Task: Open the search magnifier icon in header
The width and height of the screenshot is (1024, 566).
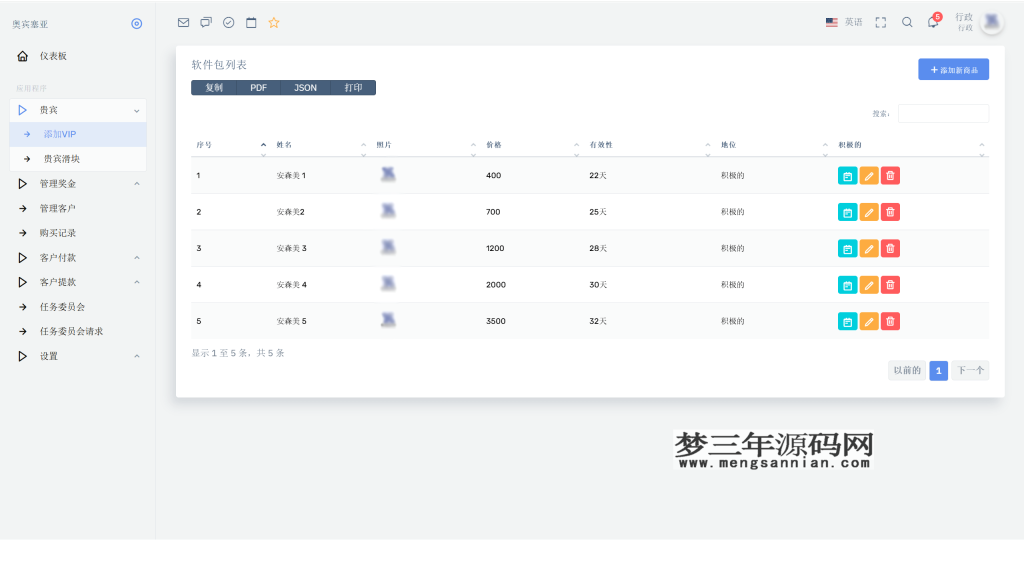Action: coord(907,23)
